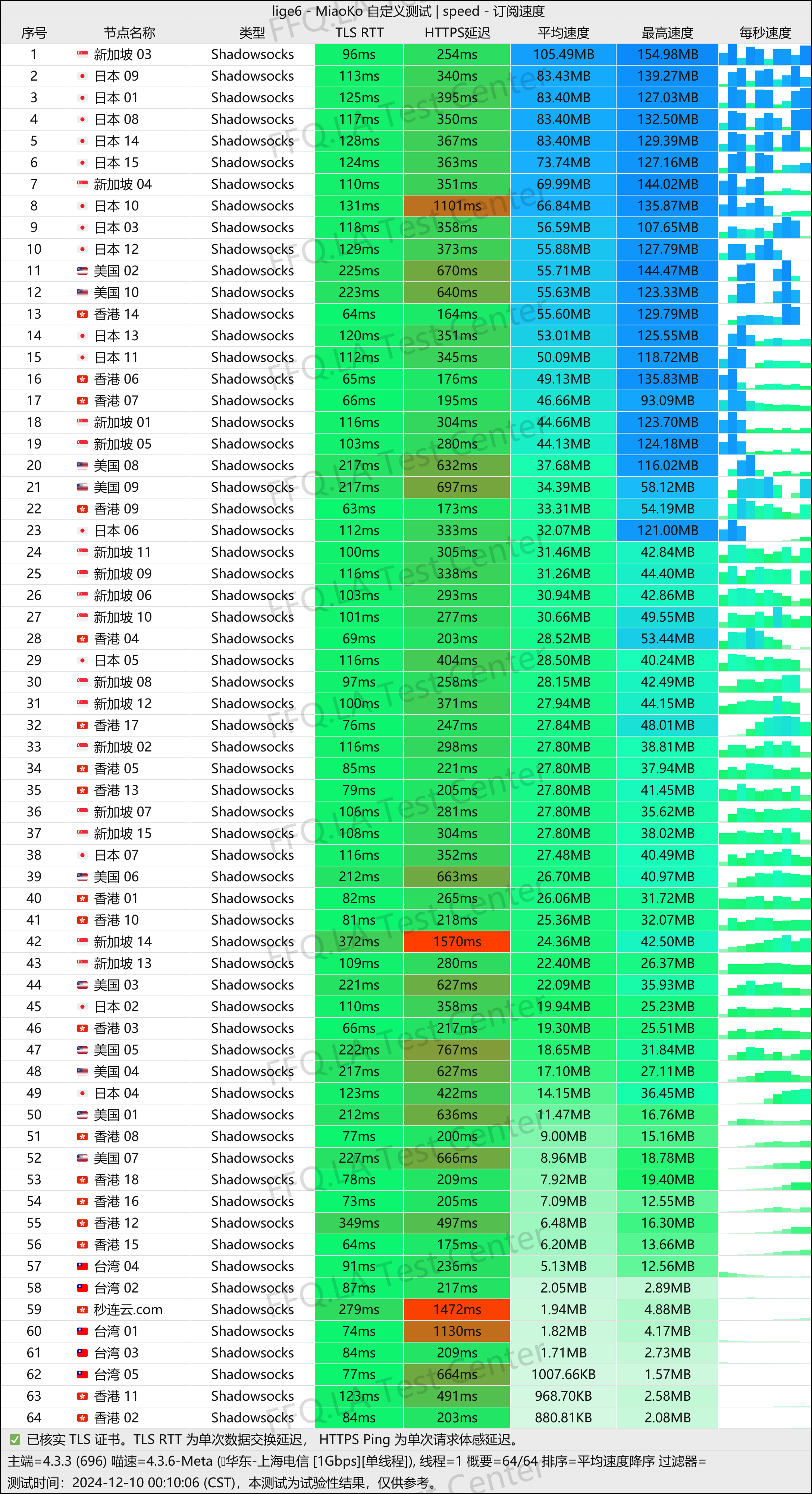This screenshot has height=1494, width=812.
Task: Click the 平均速度 column header
Action: [563, 33]
